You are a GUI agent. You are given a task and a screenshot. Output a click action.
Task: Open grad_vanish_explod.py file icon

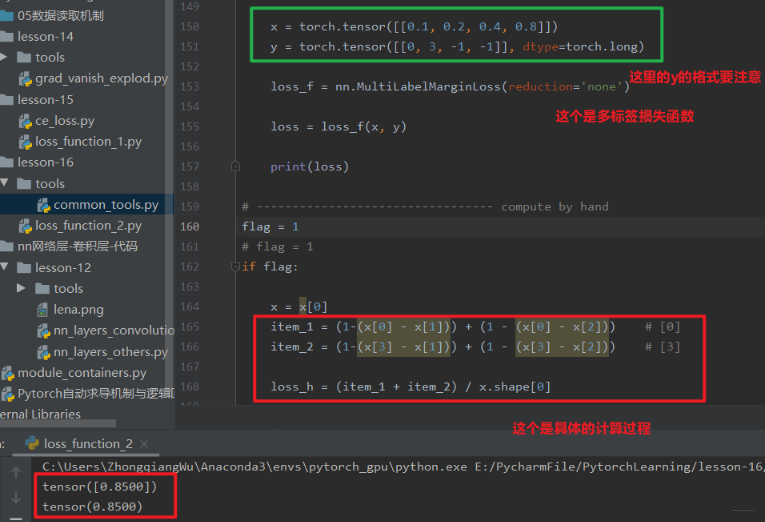pos(25,79)
